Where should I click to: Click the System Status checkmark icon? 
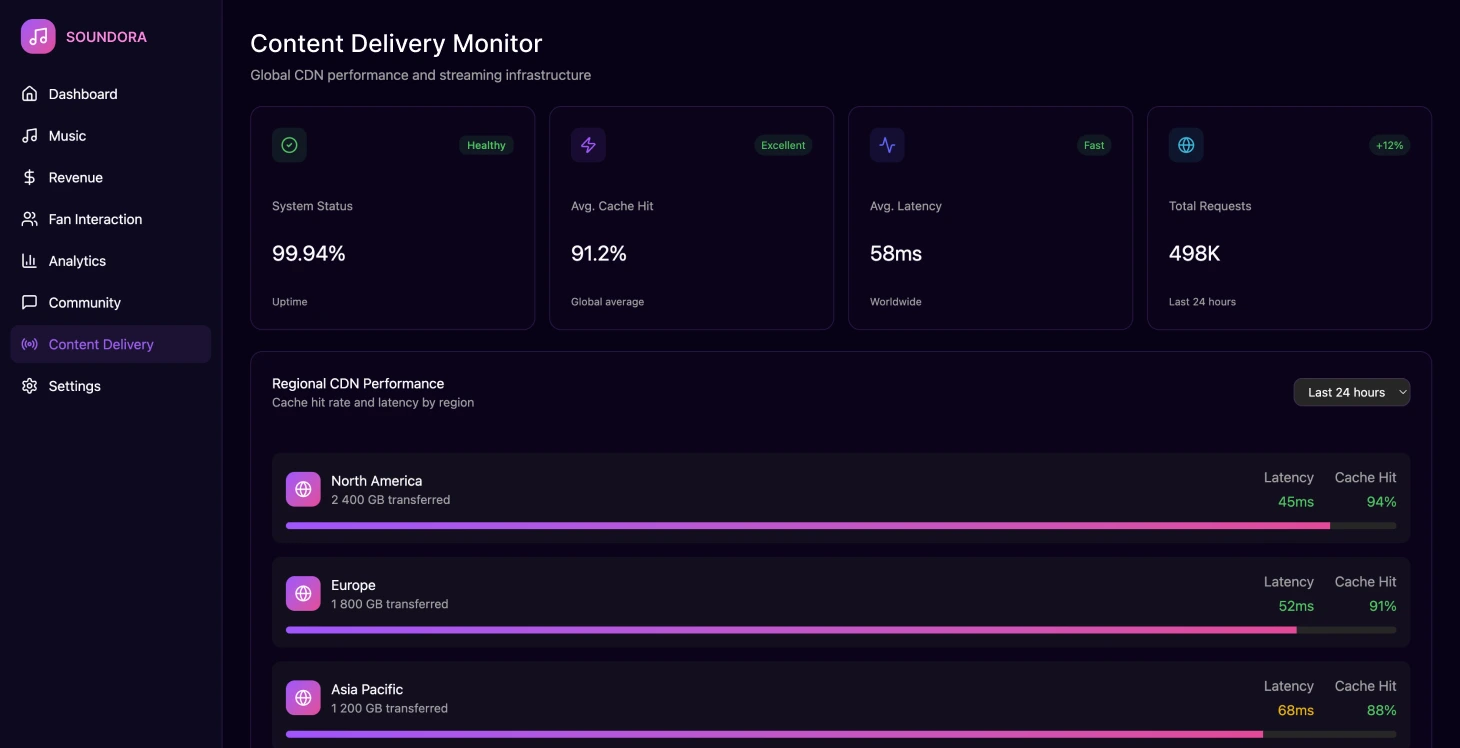pyautogui.click(x=289, y=145)
